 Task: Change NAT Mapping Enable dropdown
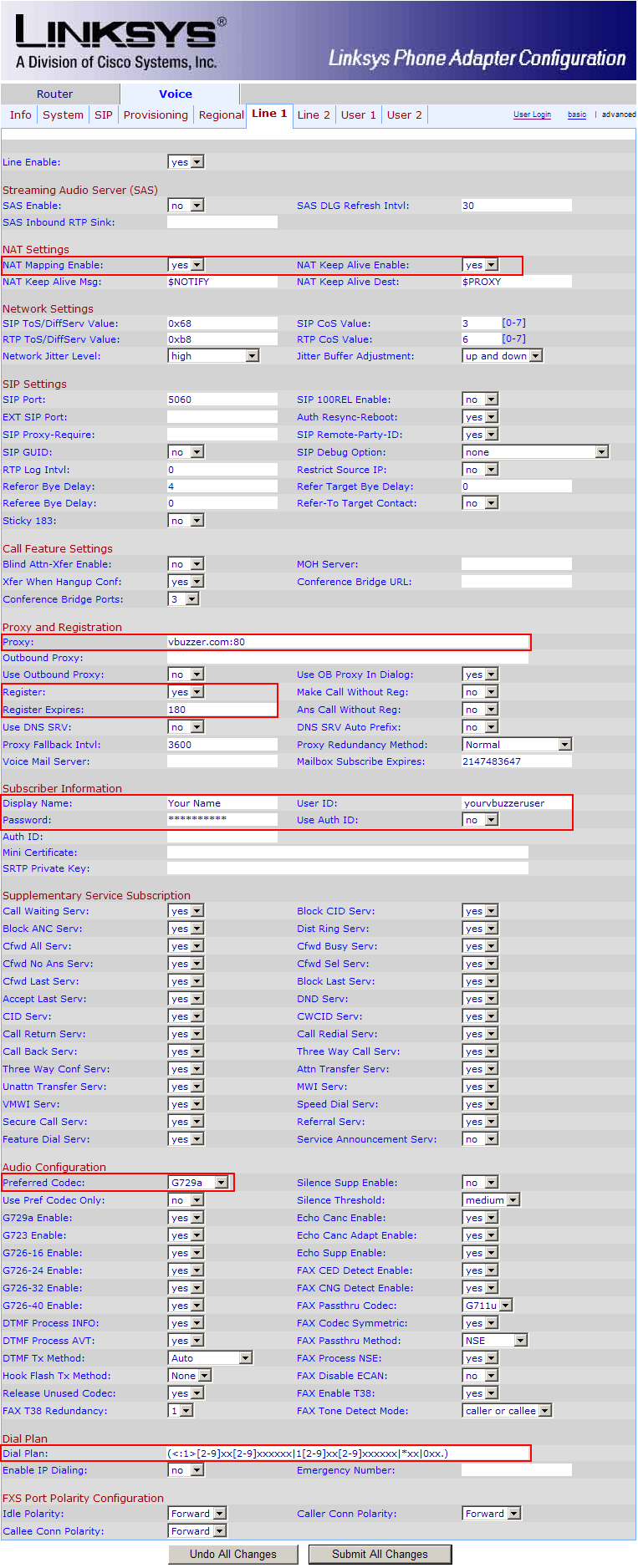(186, 265)
